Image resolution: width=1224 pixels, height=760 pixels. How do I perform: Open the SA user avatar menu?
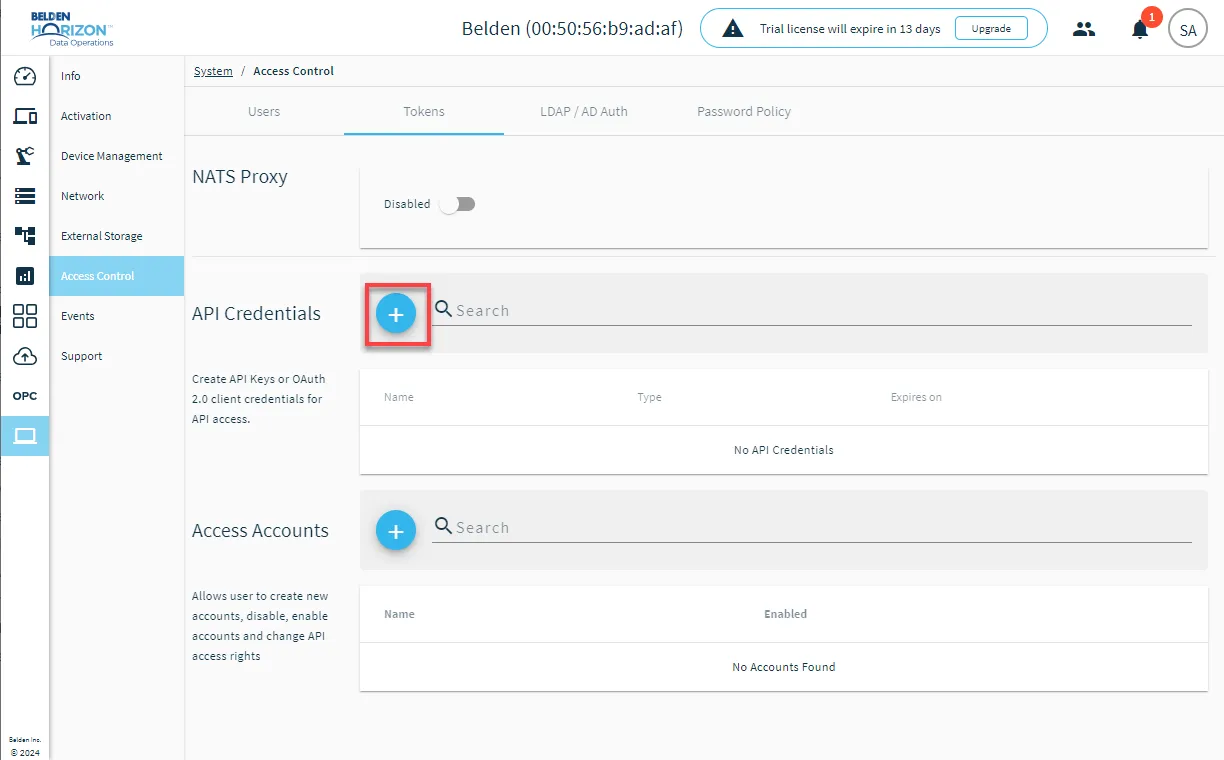click(x=1188, y=29)
